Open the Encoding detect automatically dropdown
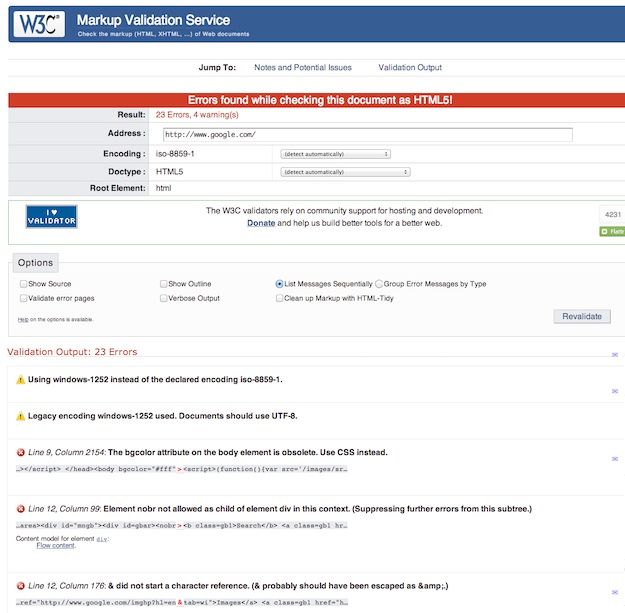The width and height of the screenshot is (625, 613). (335, 154)
